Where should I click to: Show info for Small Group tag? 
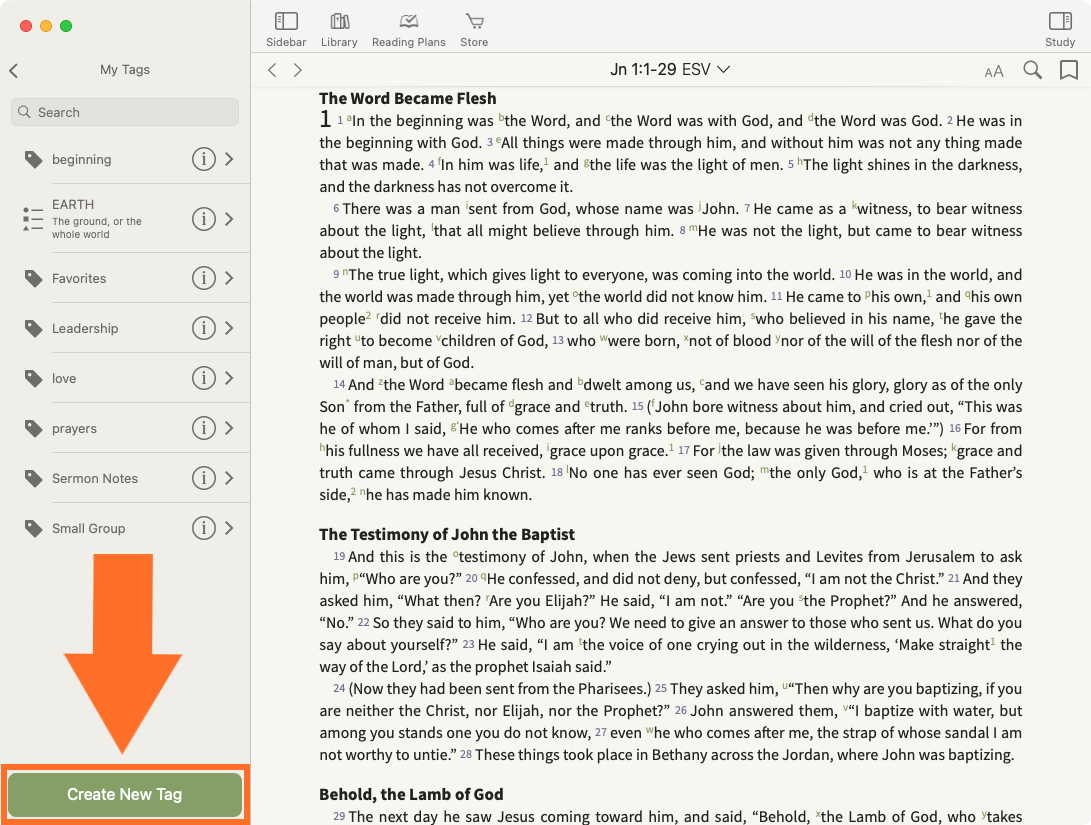point(204,529)
